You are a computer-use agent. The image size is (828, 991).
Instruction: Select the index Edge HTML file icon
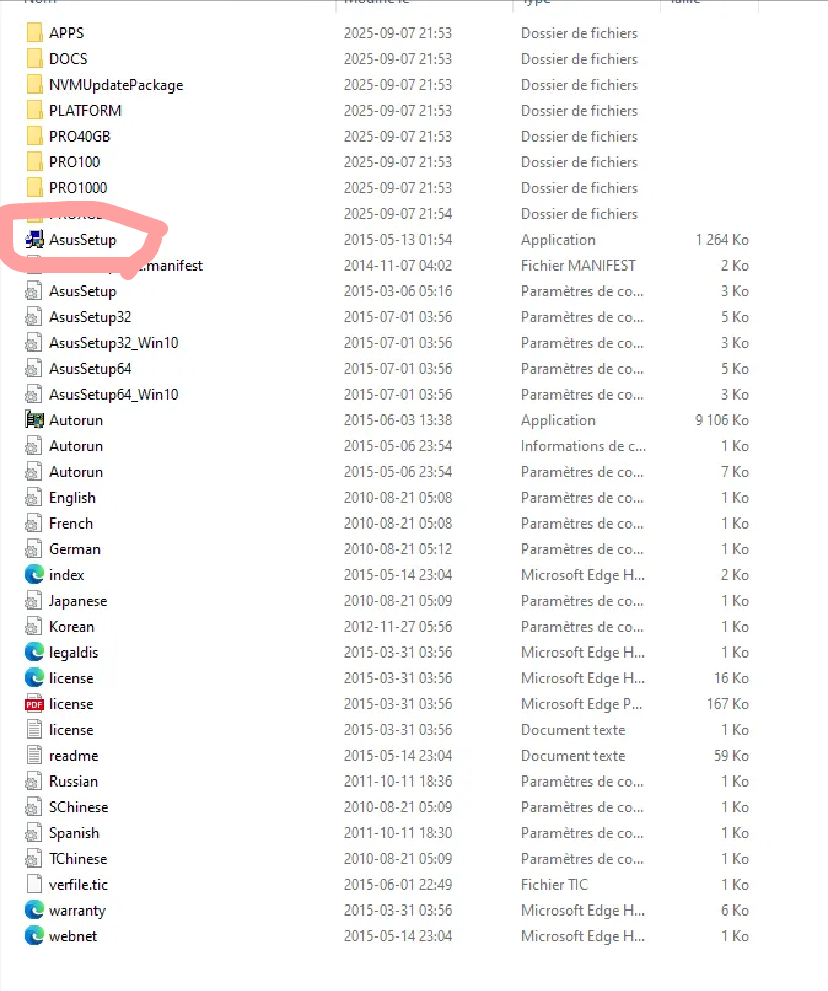(x=35, y=575)
